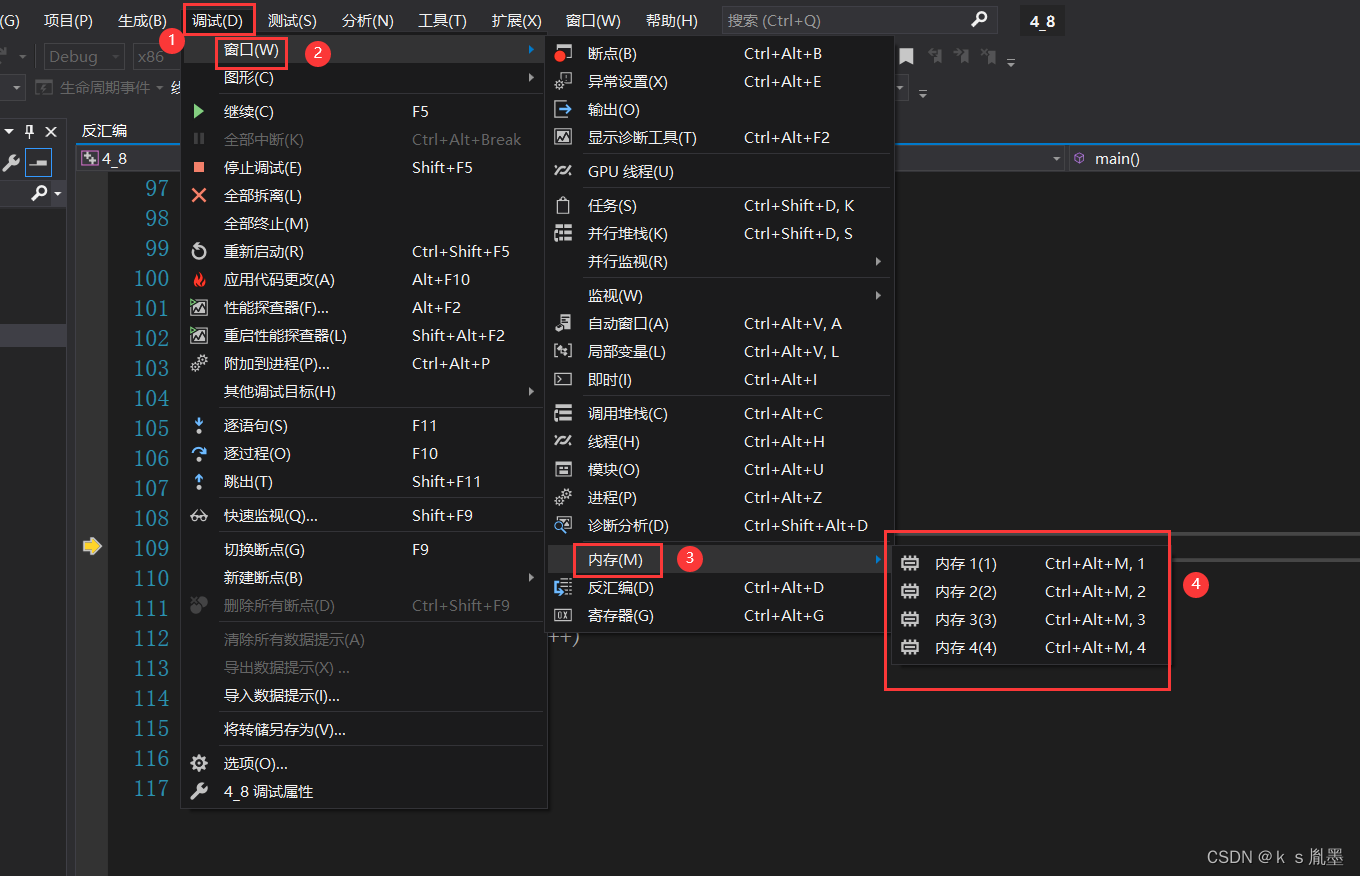
Task: Open 模块(O) modules window
Action: click(x=718, y=470)
